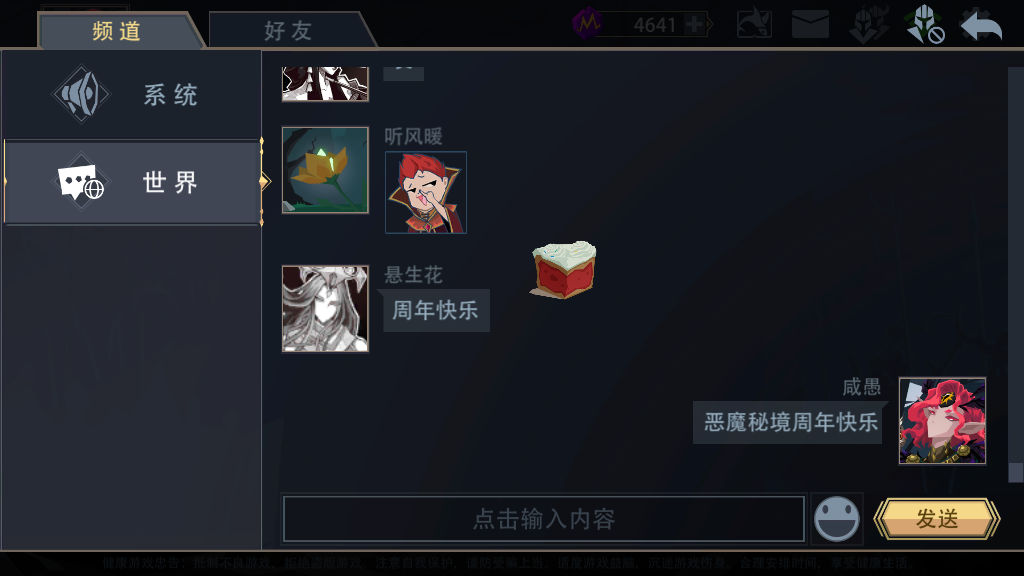Open 悬生花's grayscale avatar
1024x576 pixels.
pyautogui.click(x=325, y=308)
